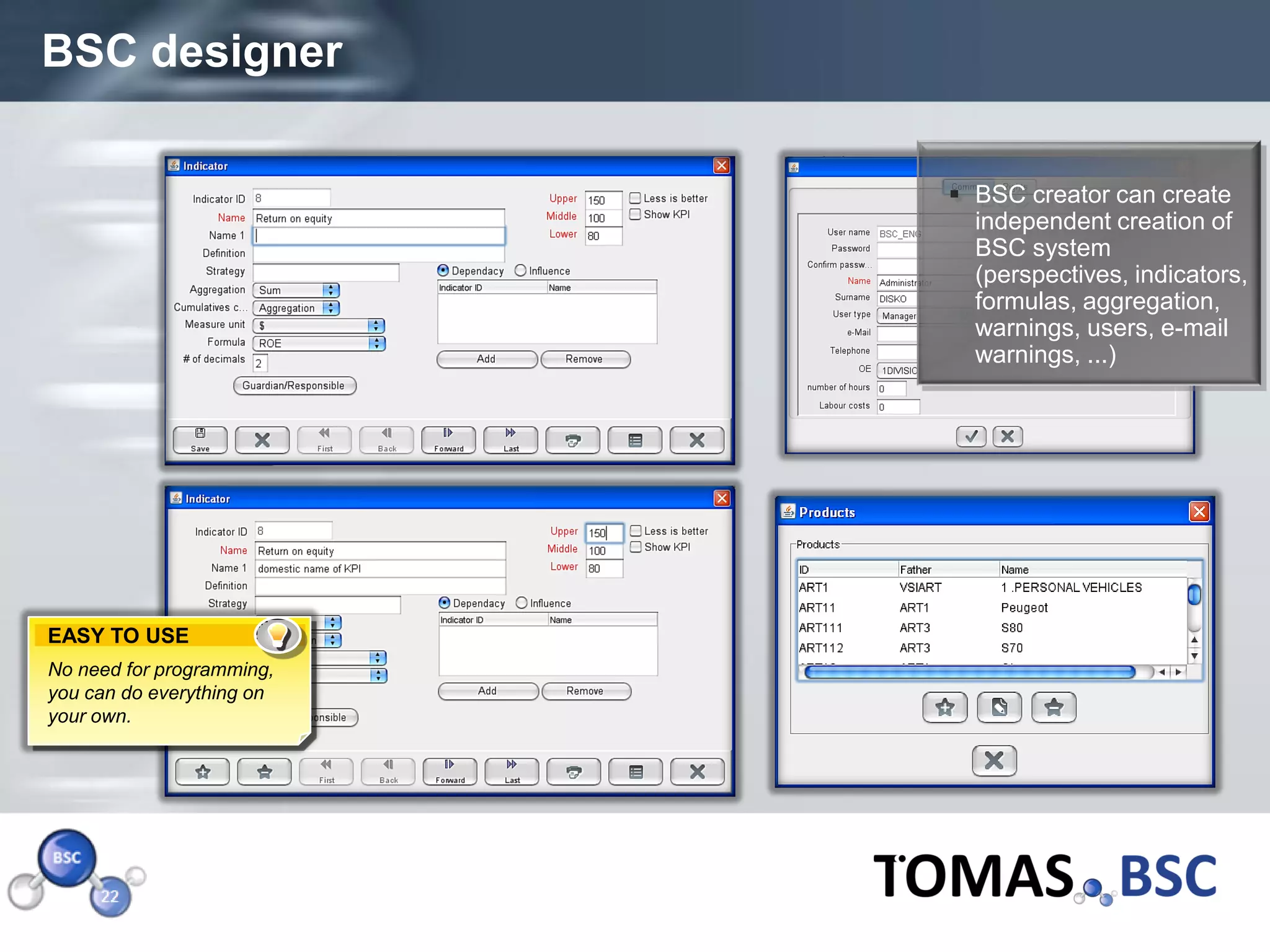The height and width of the screenshot is (952, 1270).
Task: Click the exit X button in top Indicator toolbar
Action: [697, 440]
